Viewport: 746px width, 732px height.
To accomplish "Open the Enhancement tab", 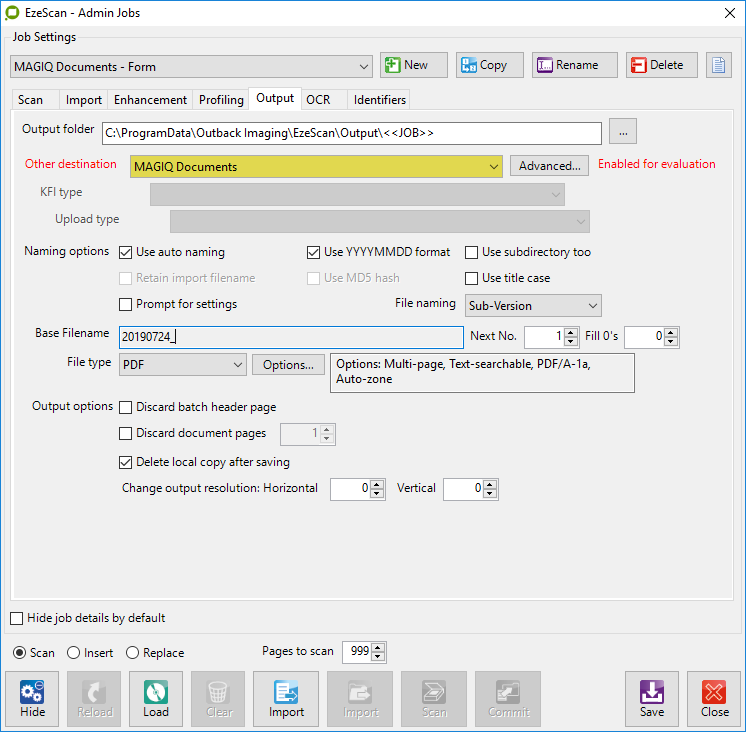I will [x=150, y=100].
